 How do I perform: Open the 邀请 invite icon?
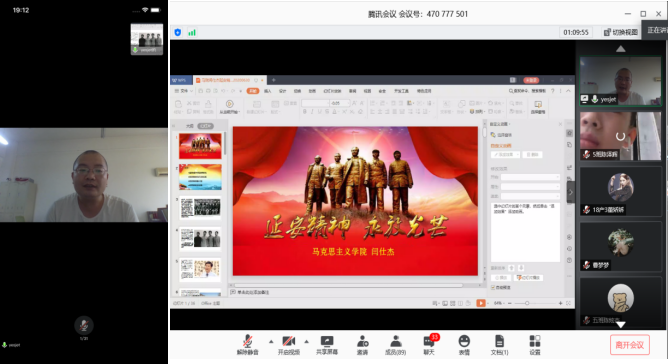[363, 345]
